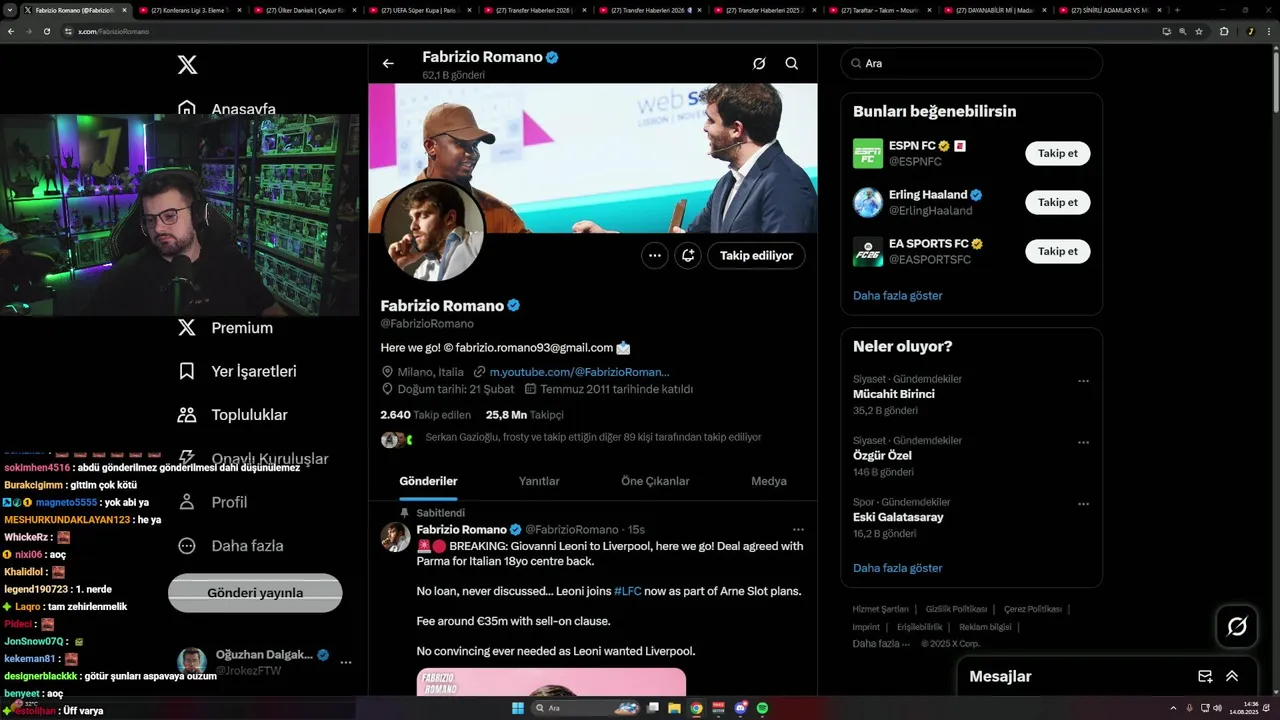
Task: Follow Erling Haaland with Takip et
Action: (1057, 202)
